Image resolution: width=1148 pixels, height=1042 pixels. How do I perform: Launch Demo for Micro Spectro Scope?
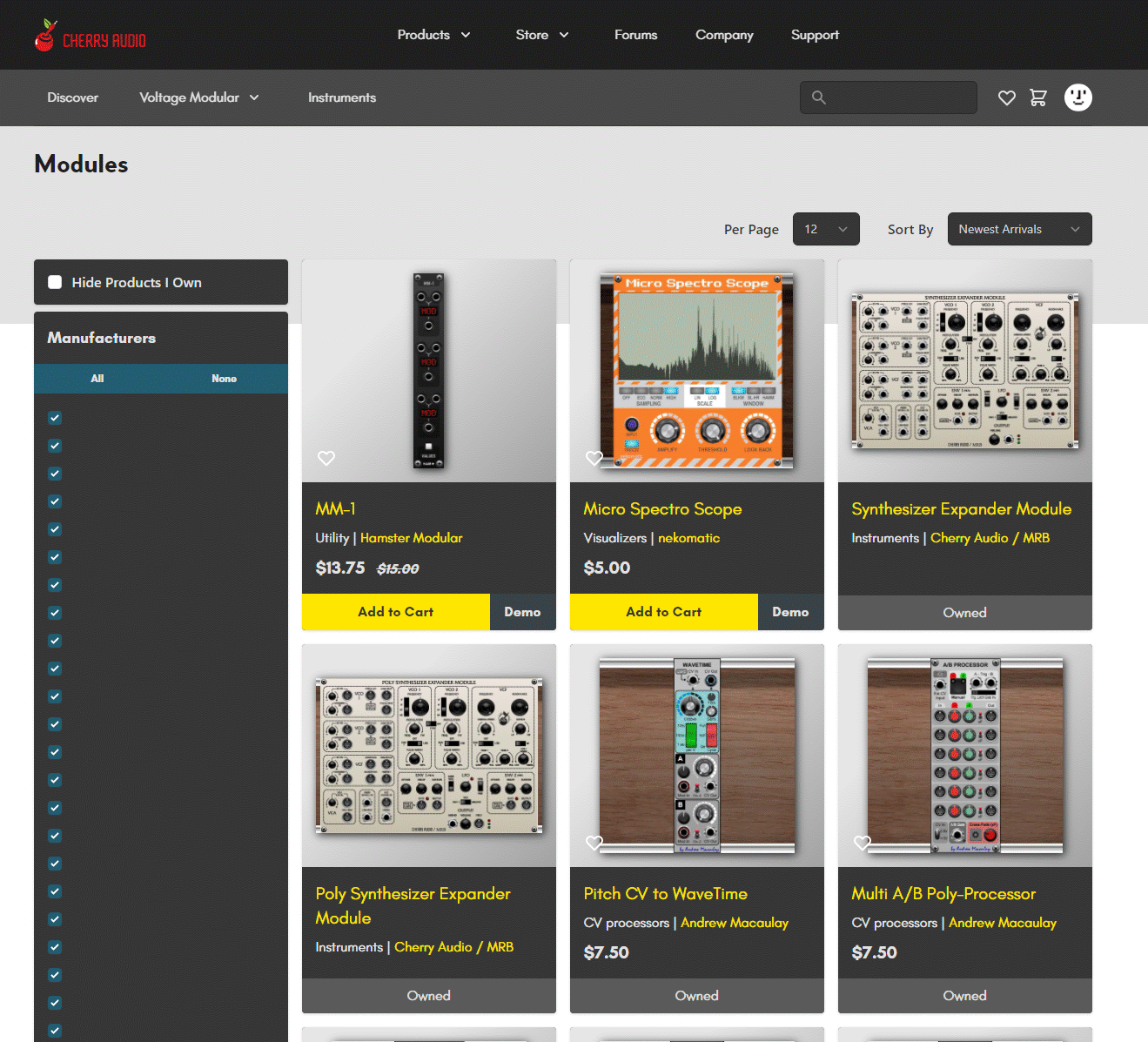(x=790, y=612)
